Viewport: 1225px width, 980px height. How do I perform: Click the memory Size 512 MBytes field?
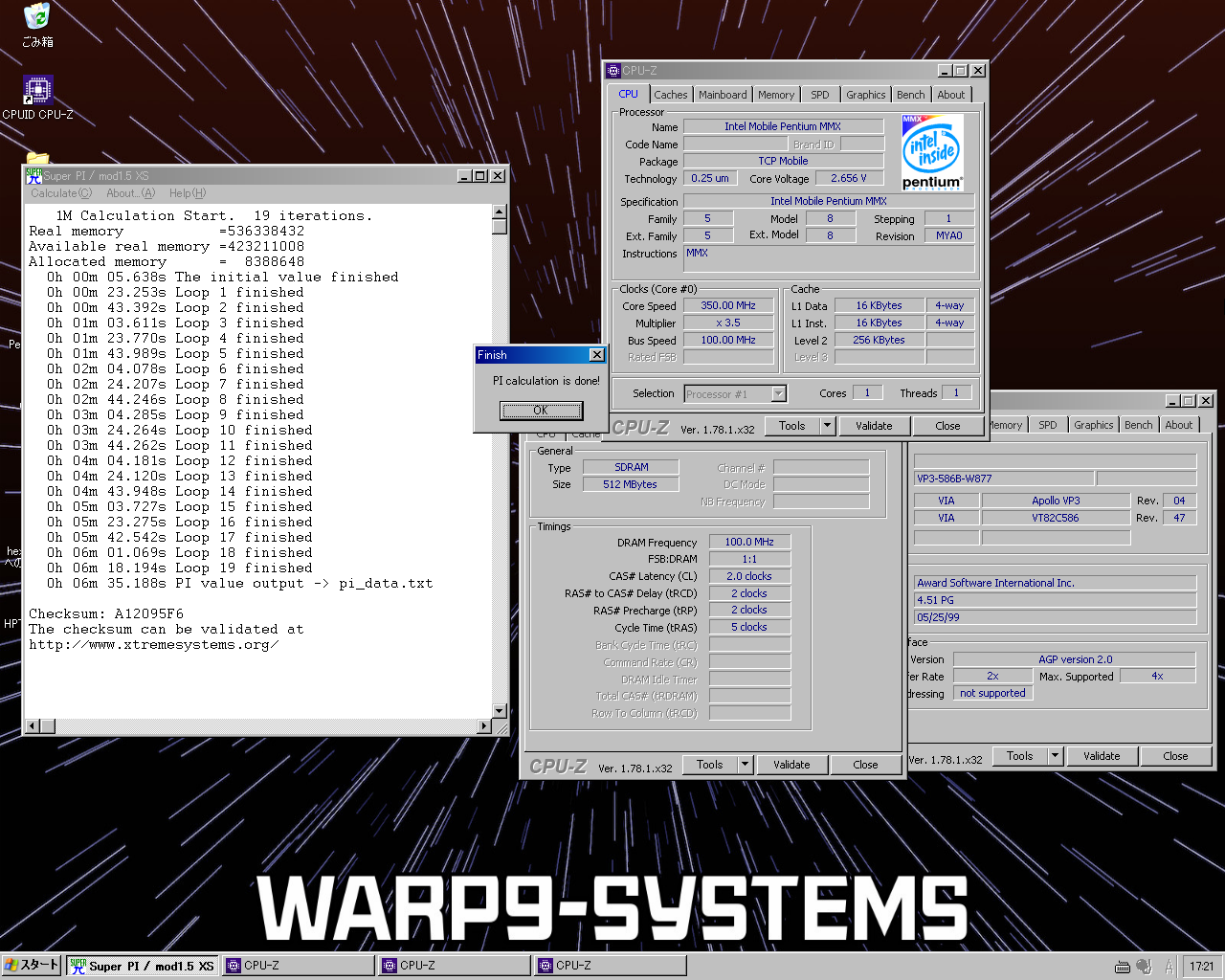tap(631, 484)
